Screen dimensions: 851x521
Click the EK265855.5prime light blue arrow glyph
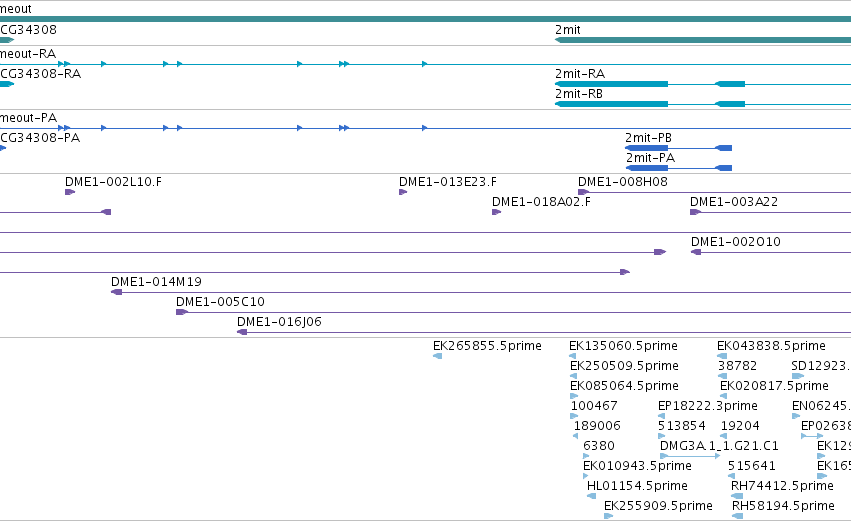pos(437,356)
